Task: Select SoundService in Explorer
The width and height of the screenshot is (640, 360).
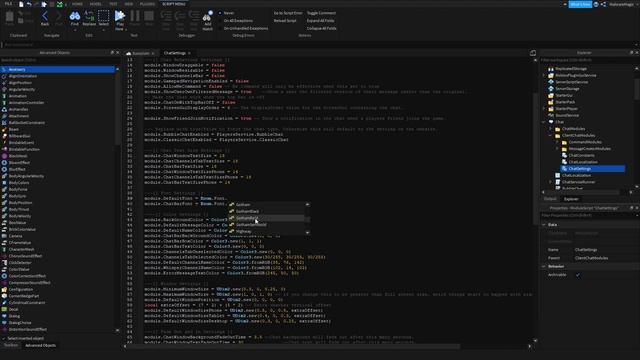Action: [x=567, y=115]
